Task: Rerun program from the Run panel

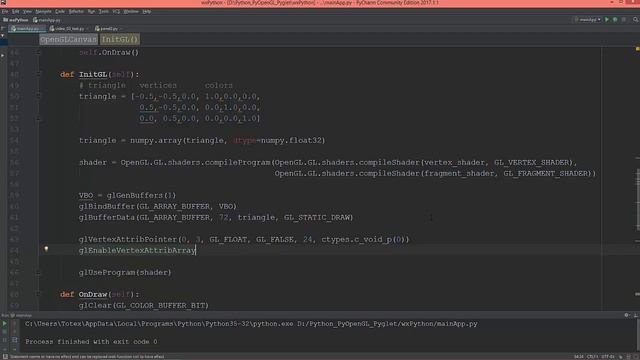Action: (x=4, y=323)
